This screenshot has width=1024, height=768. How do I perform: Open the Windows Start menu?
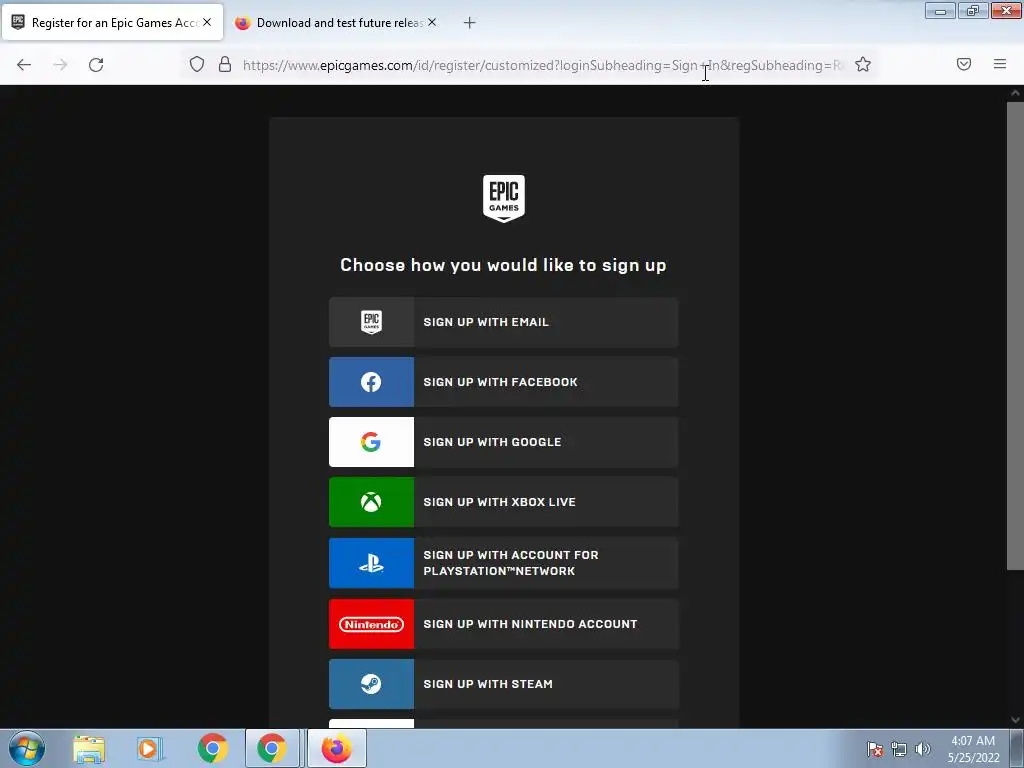[x=26, y=748]
